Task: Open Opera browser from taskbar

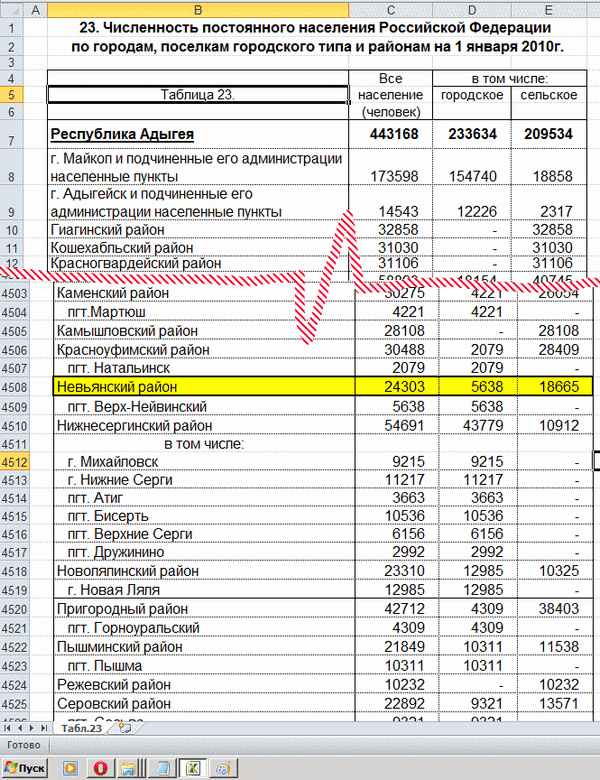Action: point(100,769)
